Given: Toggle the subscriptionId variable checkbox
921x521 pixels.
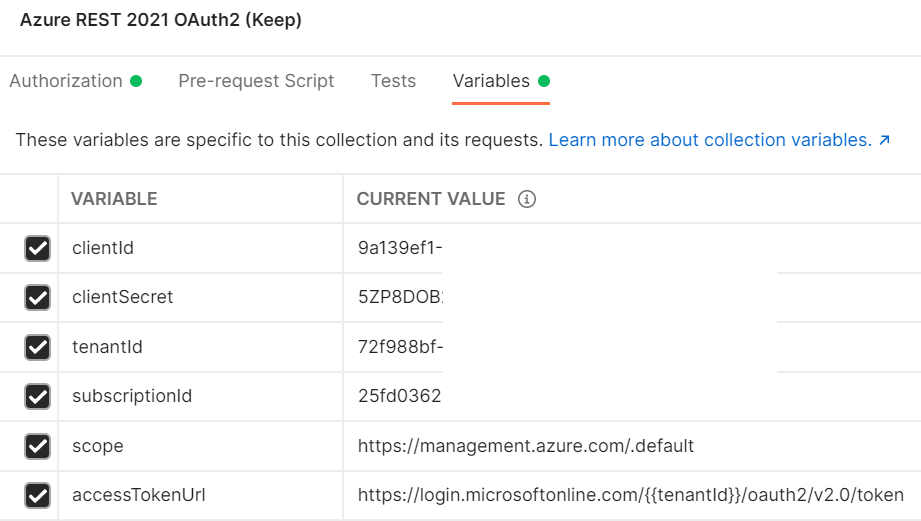Looking at the screenshot, I should pyautogui.click(x=38, y=396).
